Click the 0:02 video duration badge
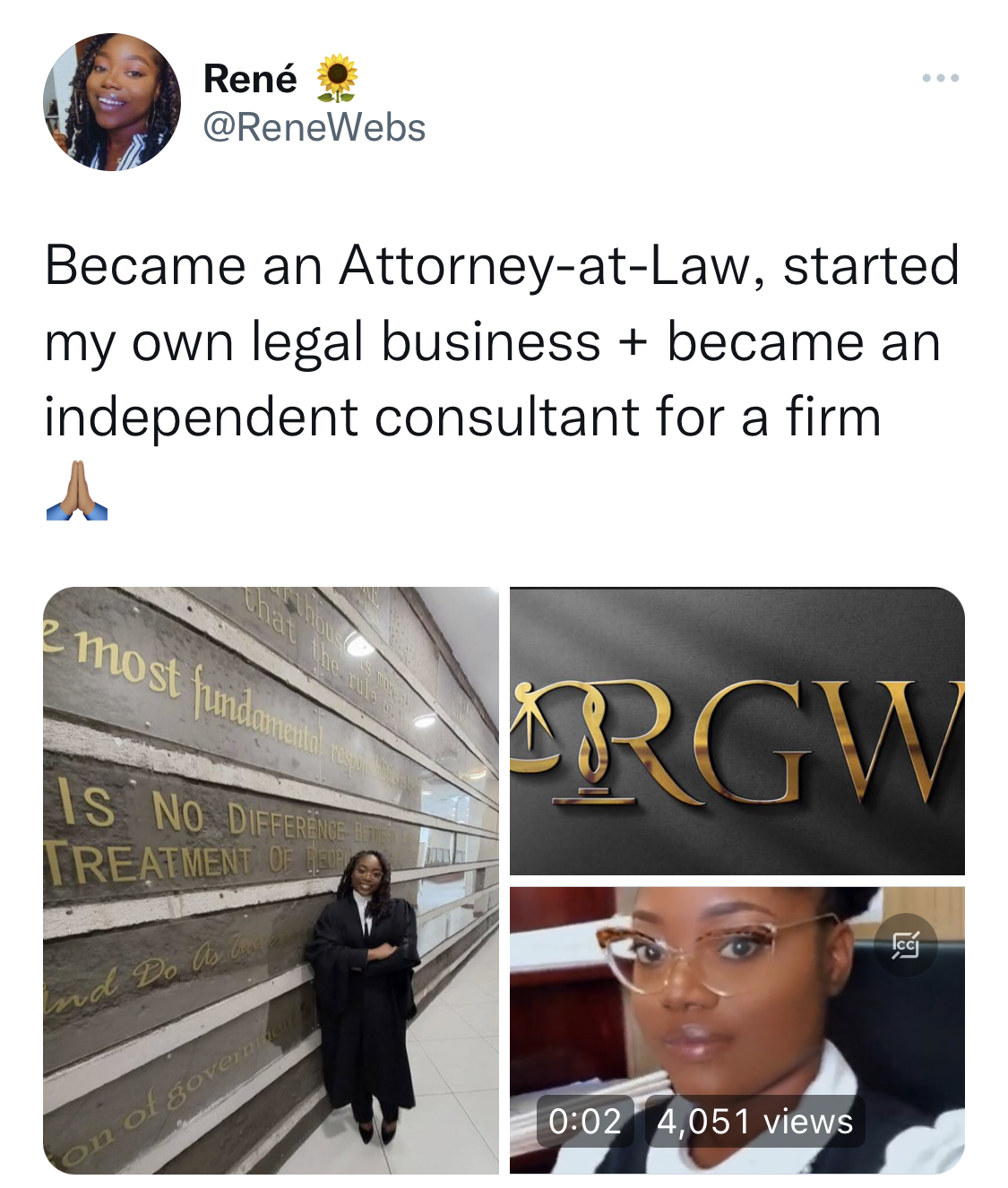Screen dimensions: 1008x1188 (x=585, y=1121)
